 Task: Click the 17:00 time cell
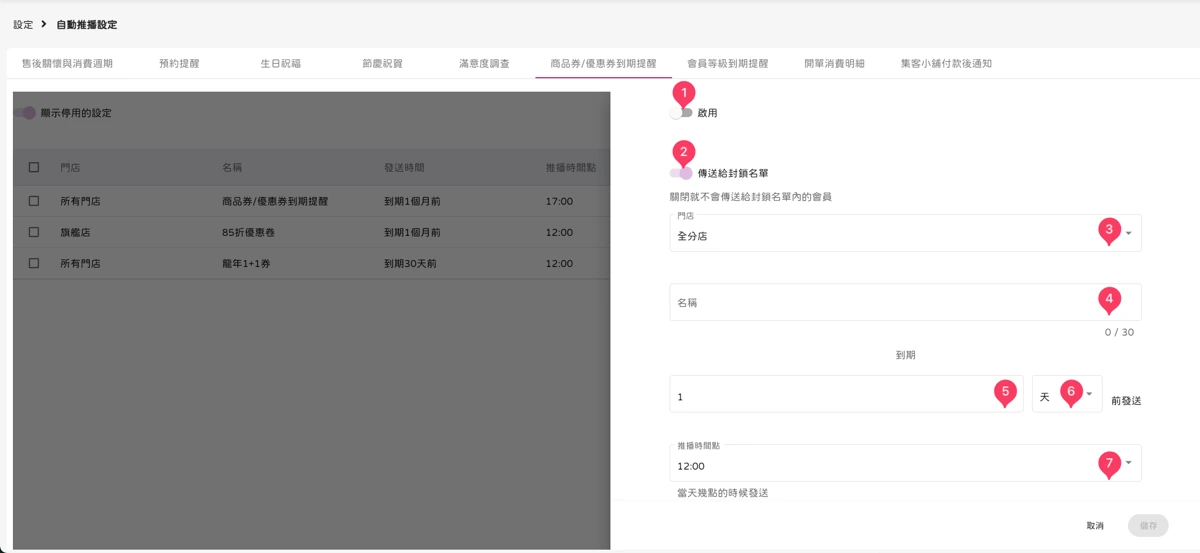tap(559, 201)
